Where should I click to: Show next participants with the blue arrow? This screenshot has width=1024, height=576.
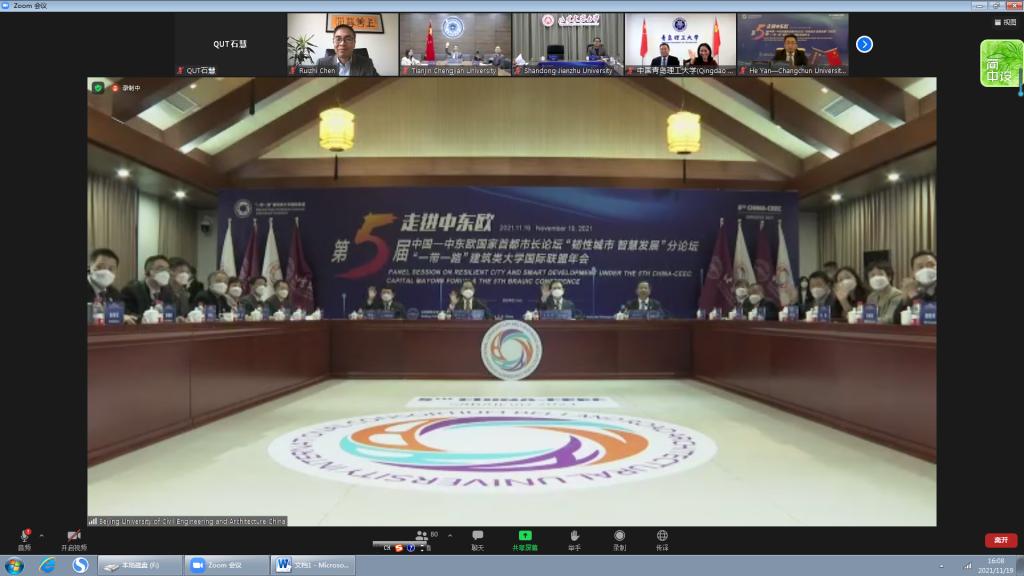865,44
